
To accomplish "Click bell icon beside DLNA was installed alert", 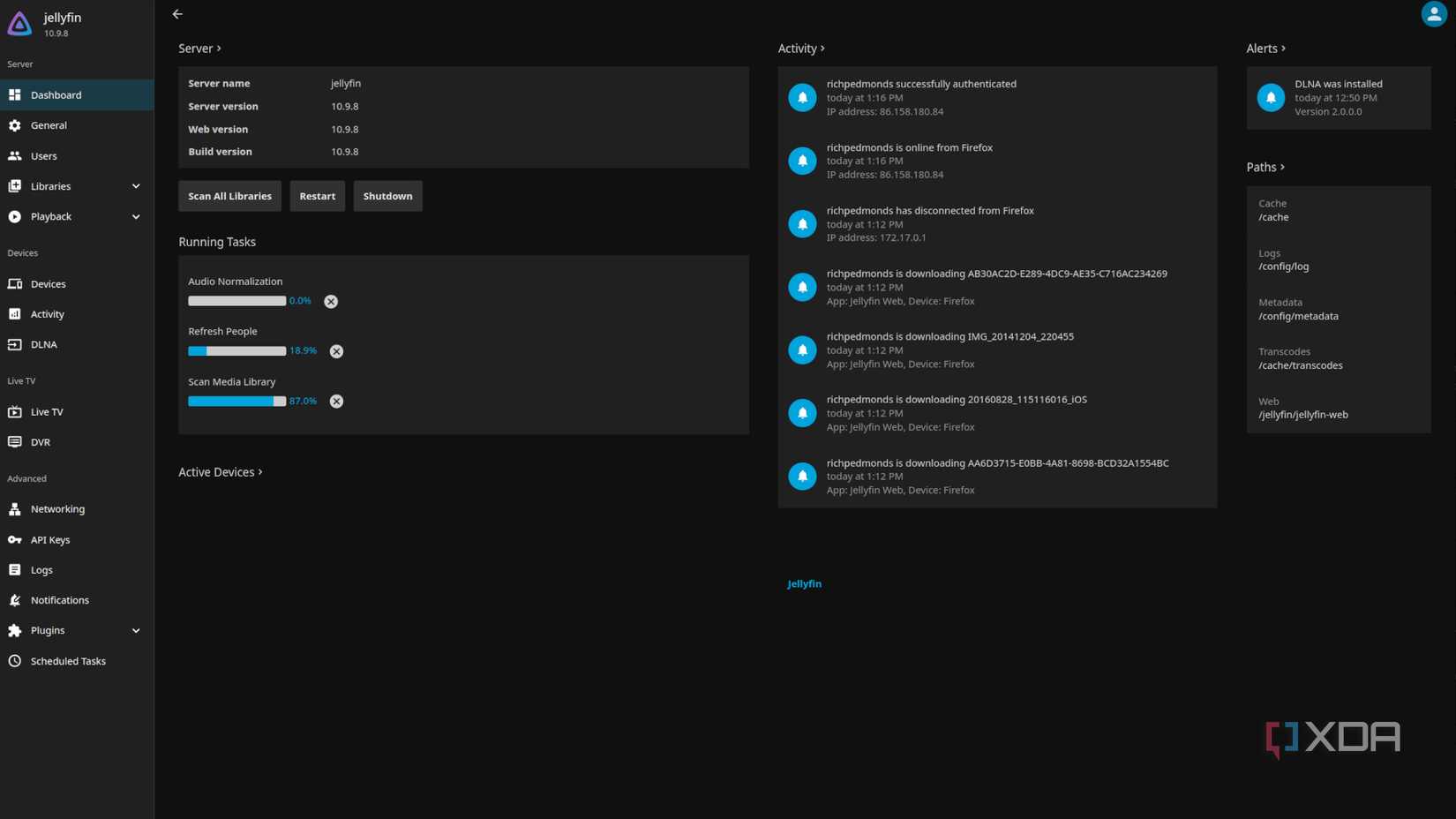I will click(1271, 97).
